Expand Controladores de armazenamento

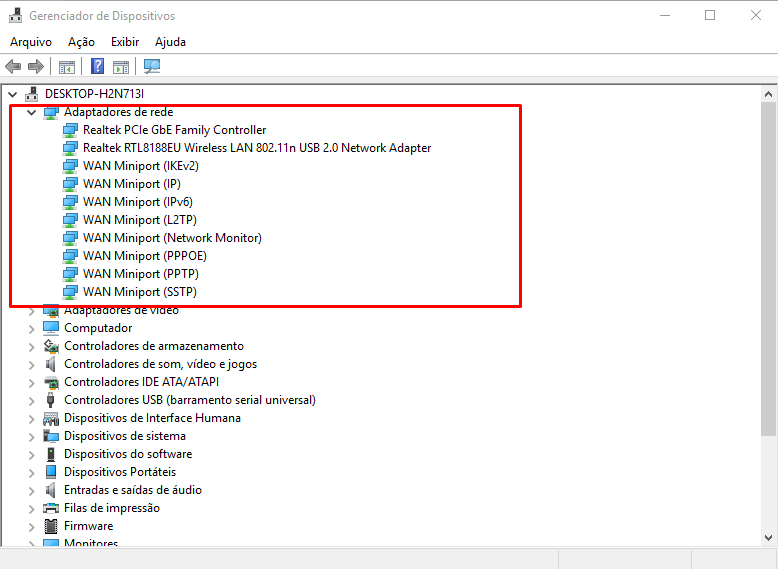[32, 346]
